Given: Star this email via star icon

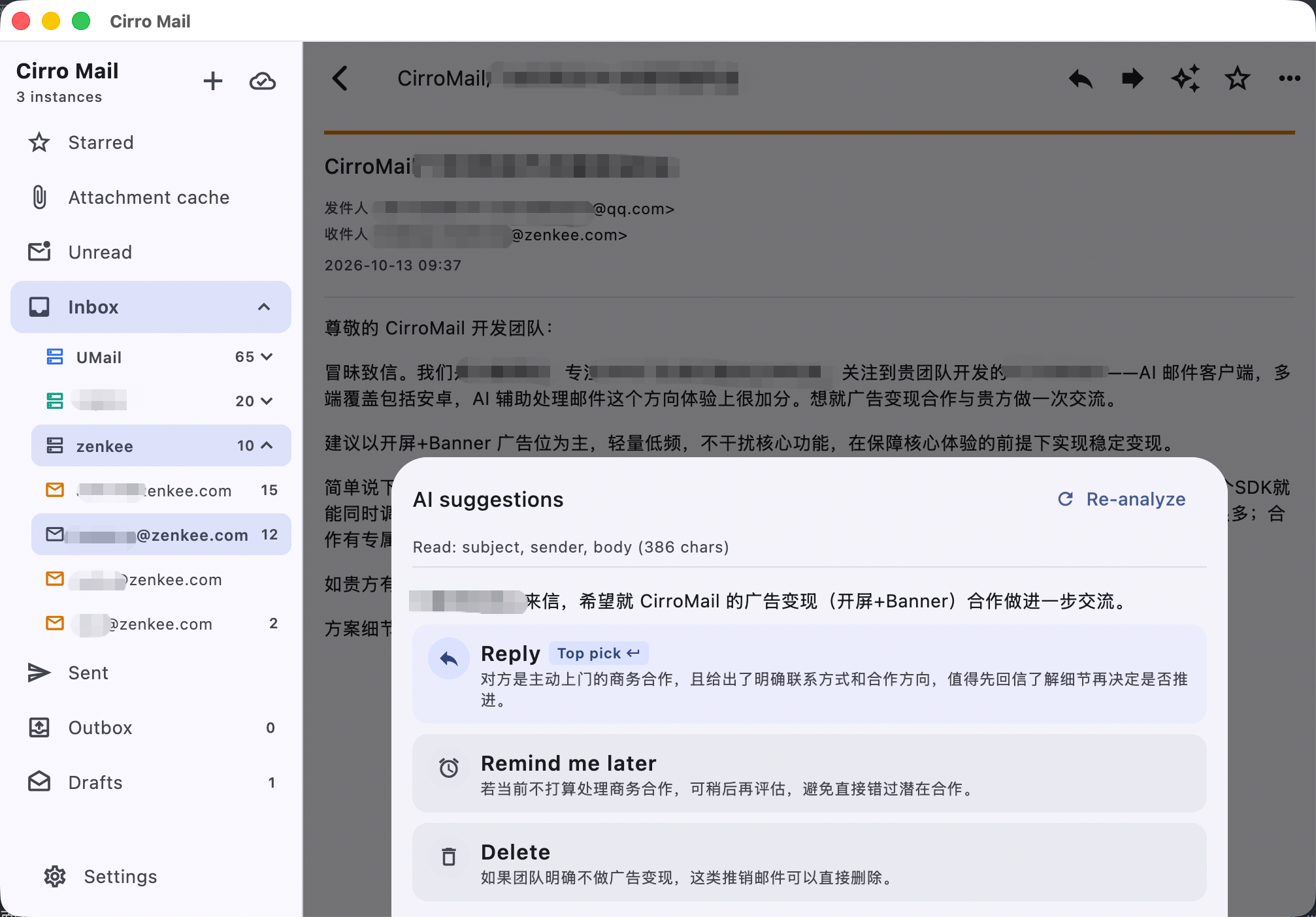Looking at the screenshot, I should click(x=1238, y=78).
